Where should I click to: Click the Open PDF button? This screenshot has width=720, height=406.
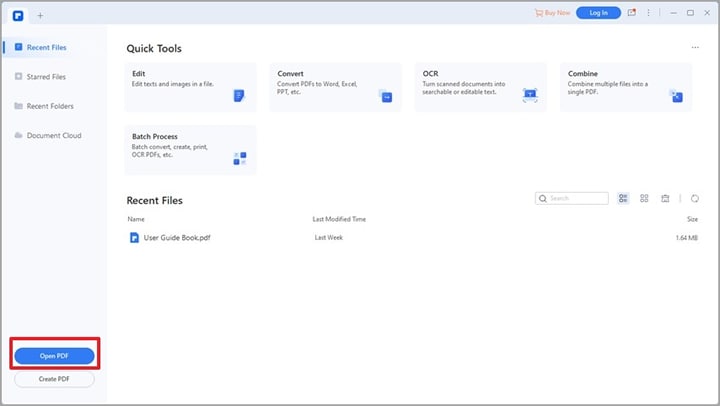[x=54, y=355]
